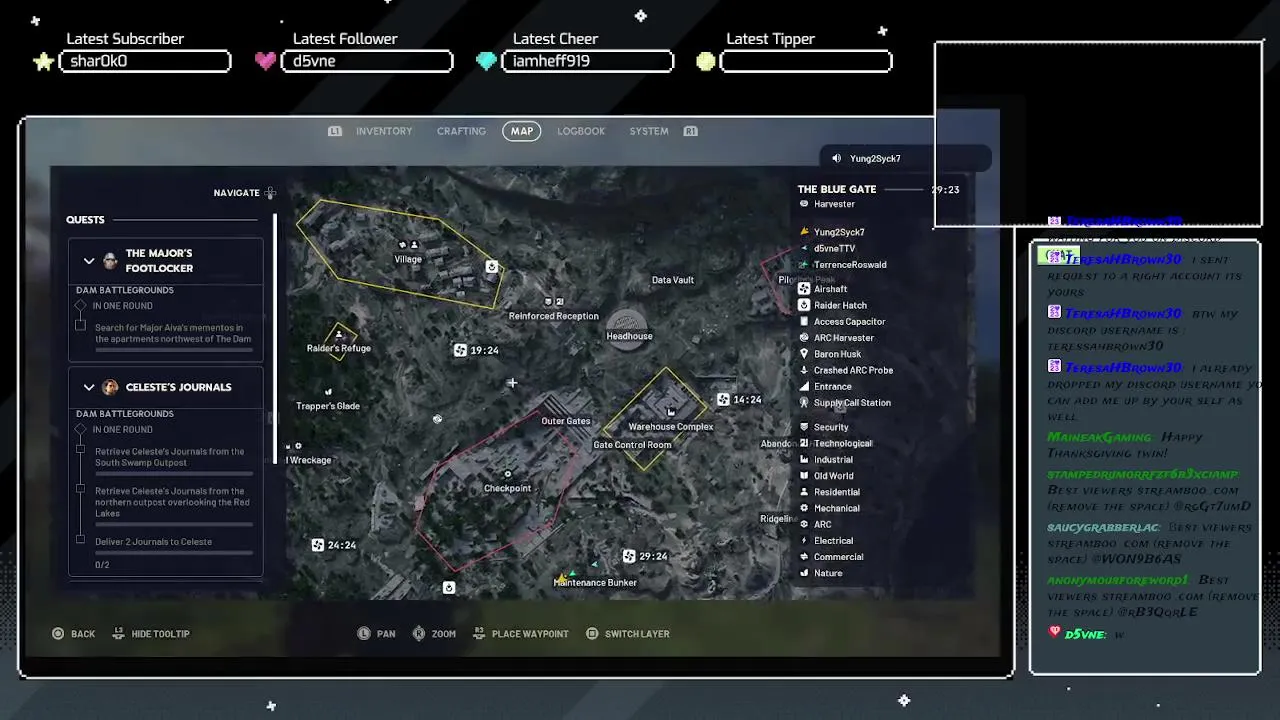Image resolution: width=1280 pixels, height=720 pixels.
Task: Check the northern outpost Red Lakes objective box
Action: (81, 489)
